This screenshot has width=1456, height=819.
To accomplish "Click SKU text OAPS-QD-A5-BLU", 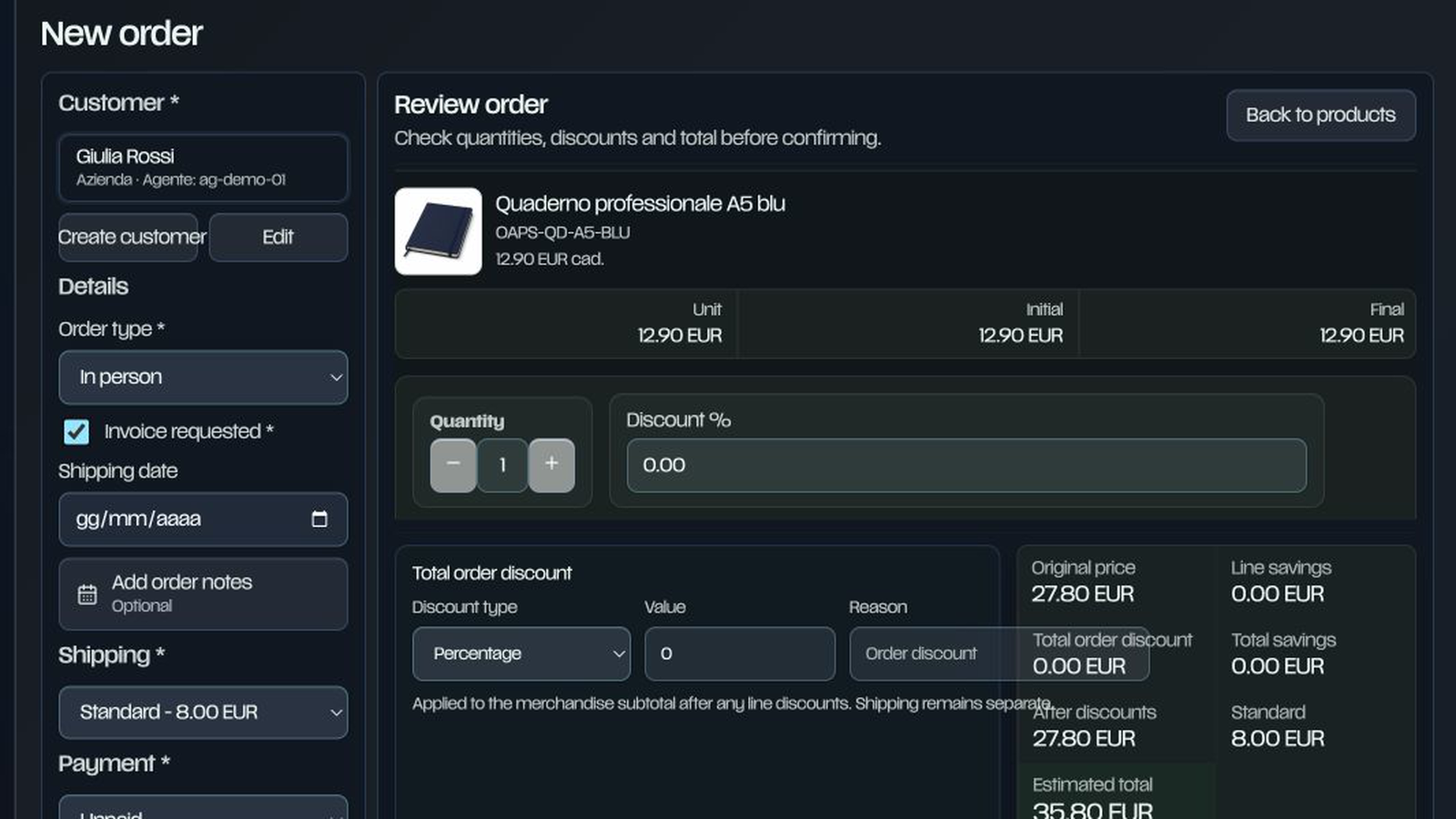I will [562, 233].
